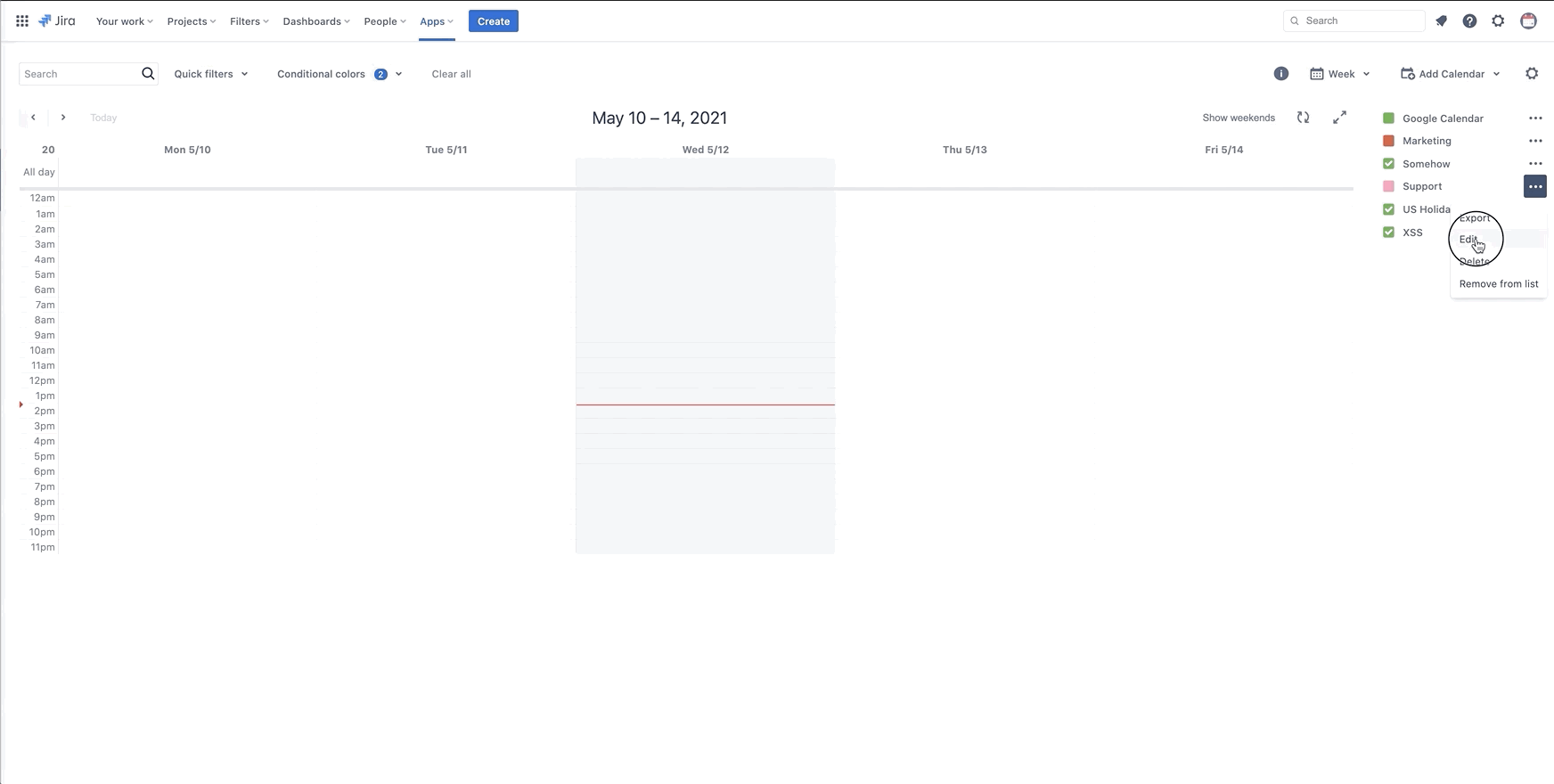Uncheck the Somehow calendar checkbox

[x=1388, y=164]
